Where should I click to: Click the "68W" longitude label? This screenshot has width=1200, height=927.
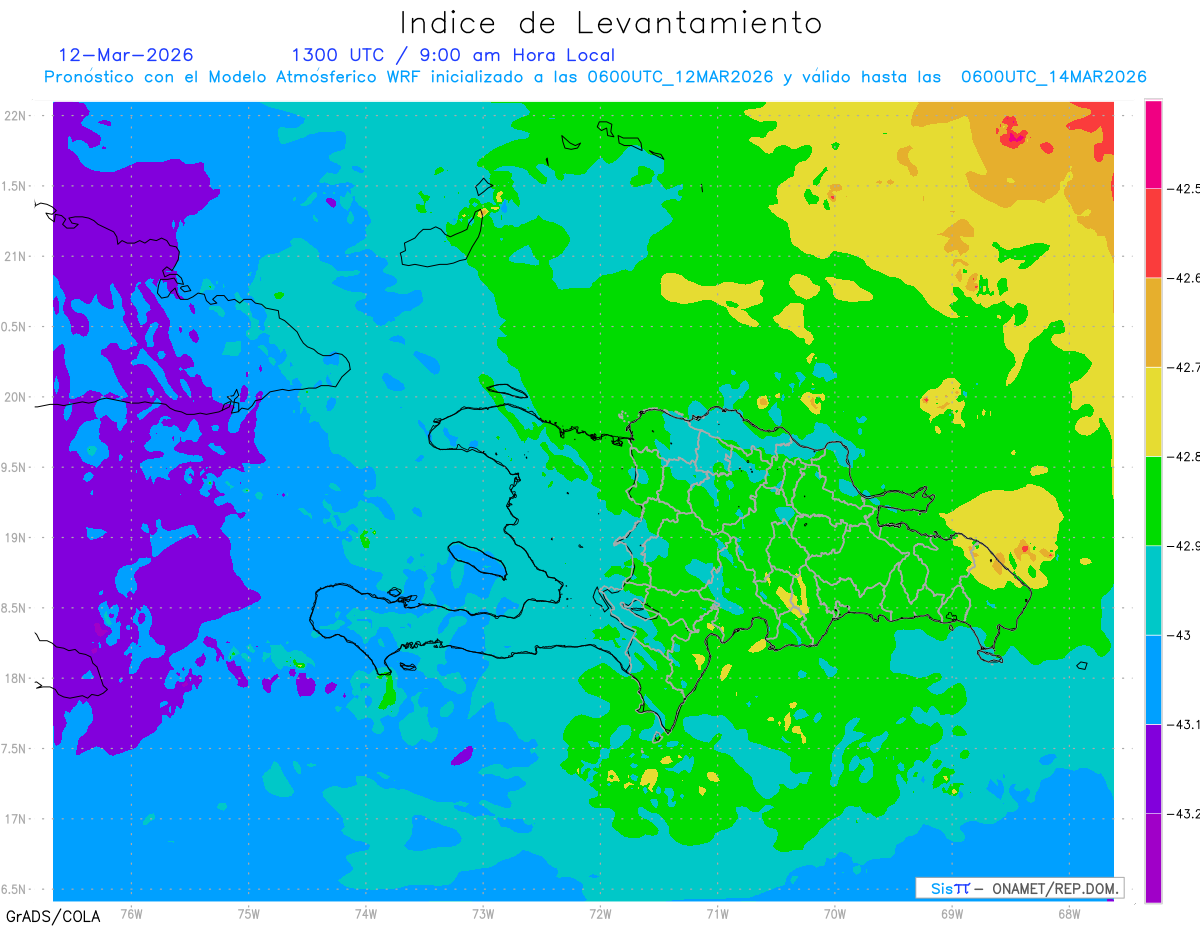pos(1068,914)
